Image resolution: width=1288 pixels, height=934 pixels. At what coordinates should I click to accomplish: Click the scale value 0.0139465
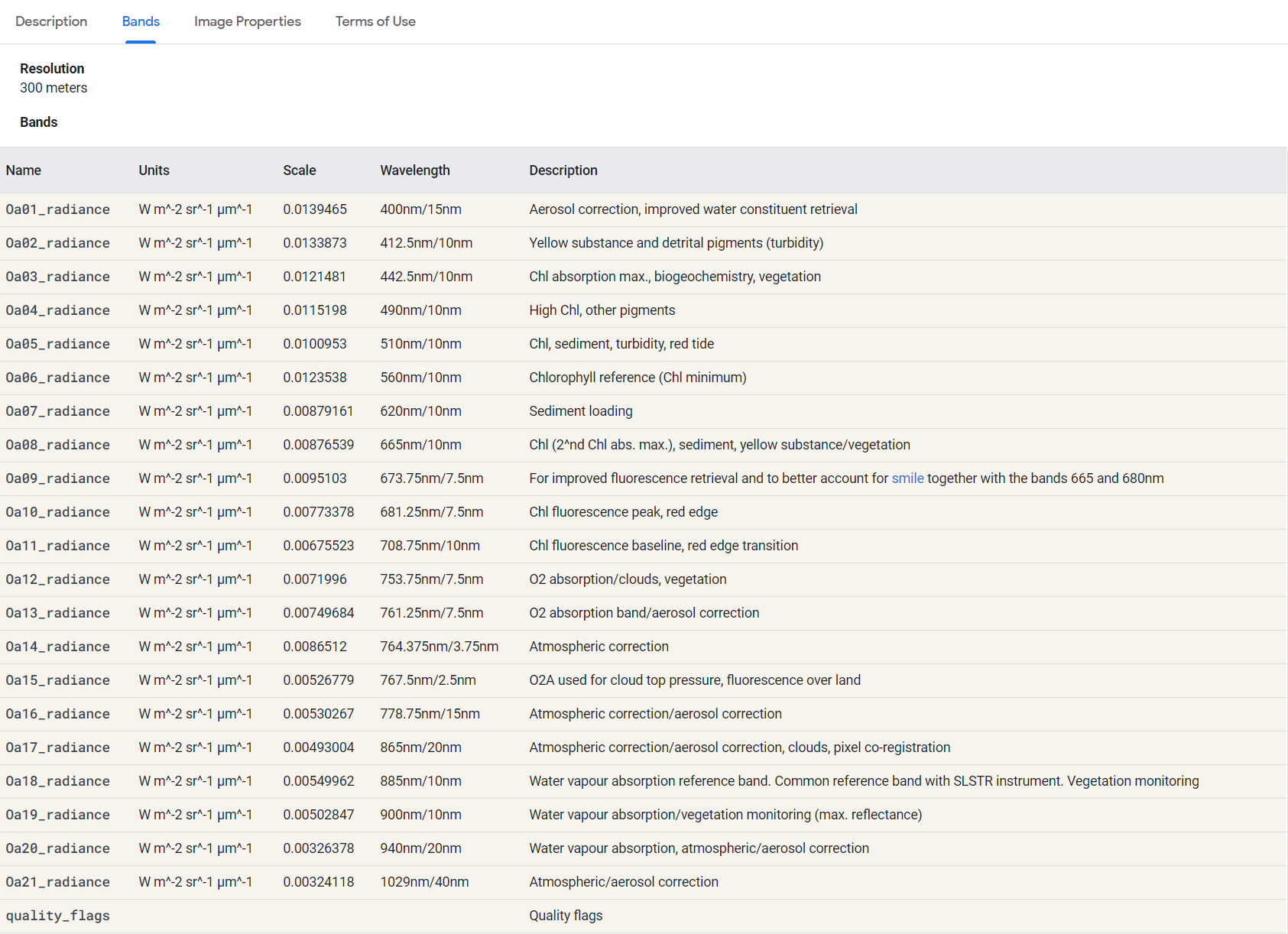[x=314, y=209]
